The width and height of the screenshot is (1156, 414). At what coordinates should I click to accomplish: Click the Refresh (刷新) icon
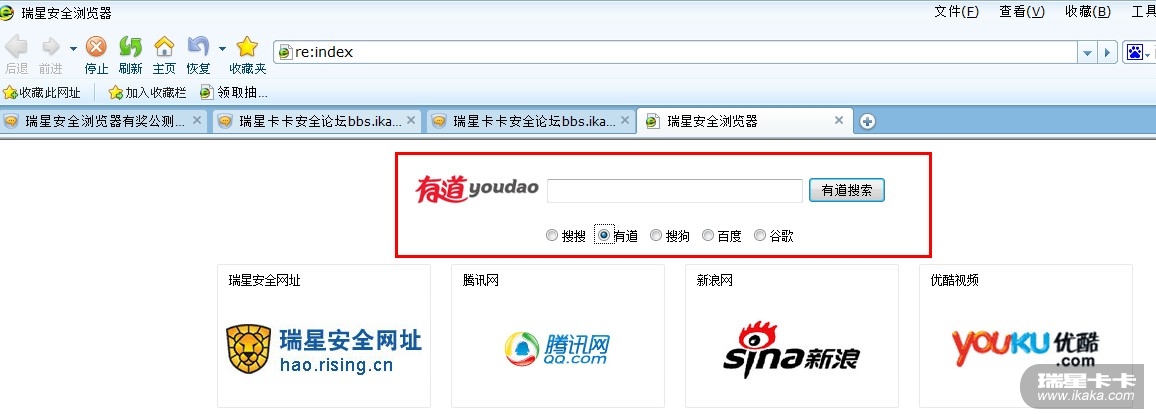point(130,48)
